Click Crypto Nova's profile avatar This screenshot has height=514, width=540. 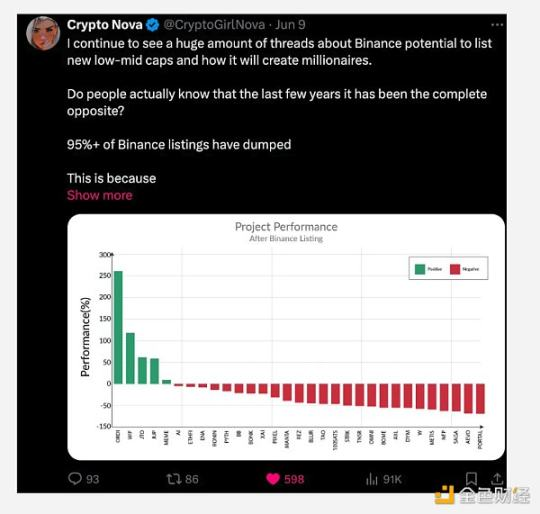tap(43, 33)
